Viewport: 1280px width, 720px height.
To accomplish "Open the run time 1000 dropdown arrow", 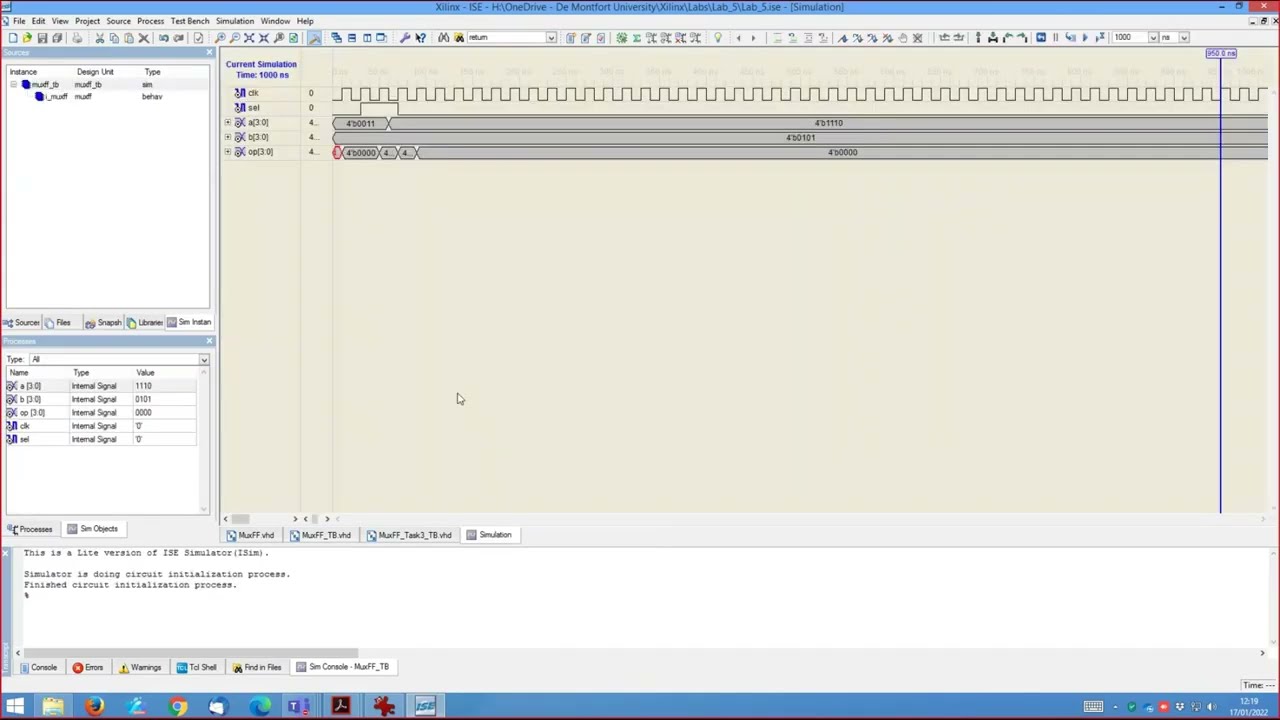I will click(1153, 38).
